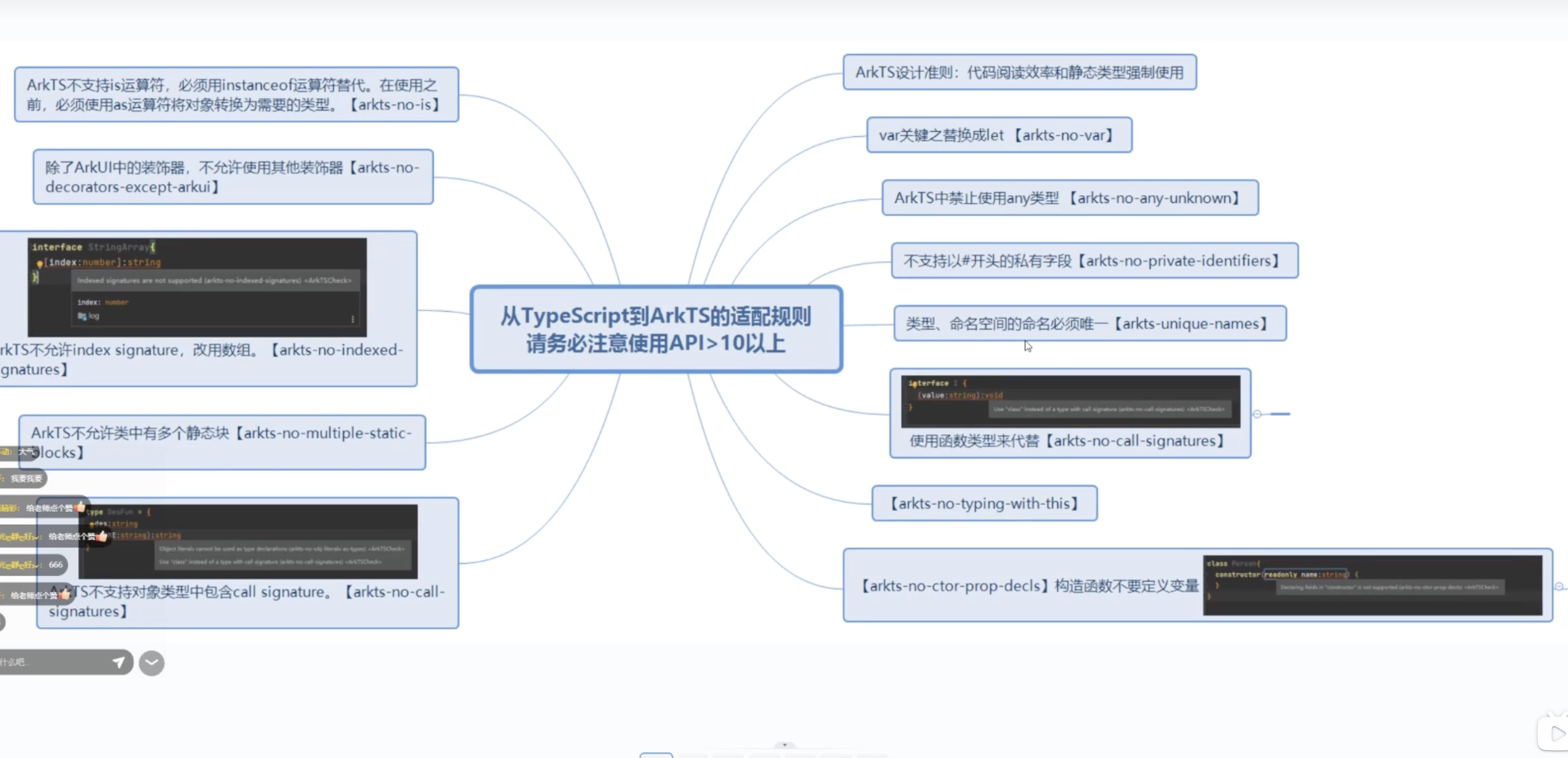This screenshot has height=758, width=1568.
Task: Click the Bilibili TV play icon
Action: tap(1555, 734)
